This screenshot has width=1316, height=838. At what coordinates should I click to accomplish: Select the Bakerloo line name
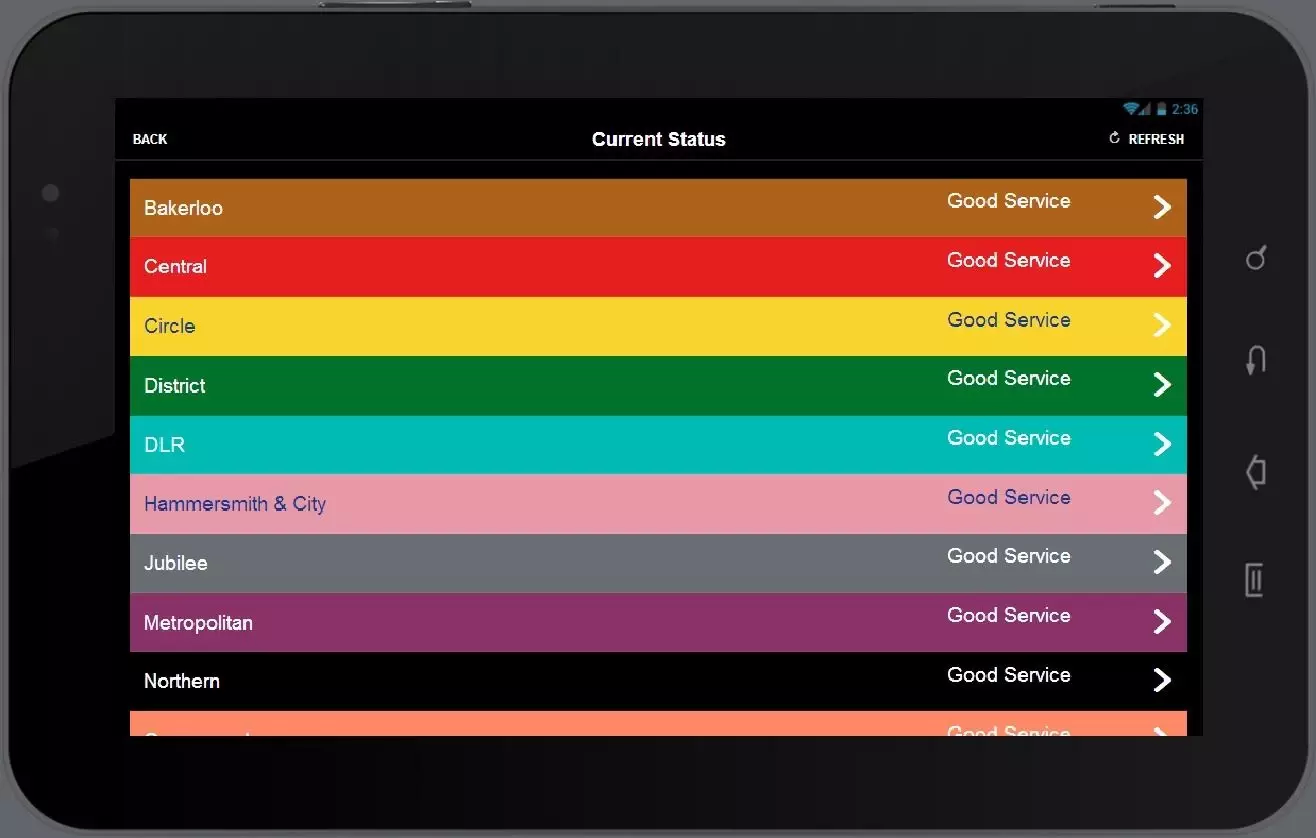tap(183, 208)
